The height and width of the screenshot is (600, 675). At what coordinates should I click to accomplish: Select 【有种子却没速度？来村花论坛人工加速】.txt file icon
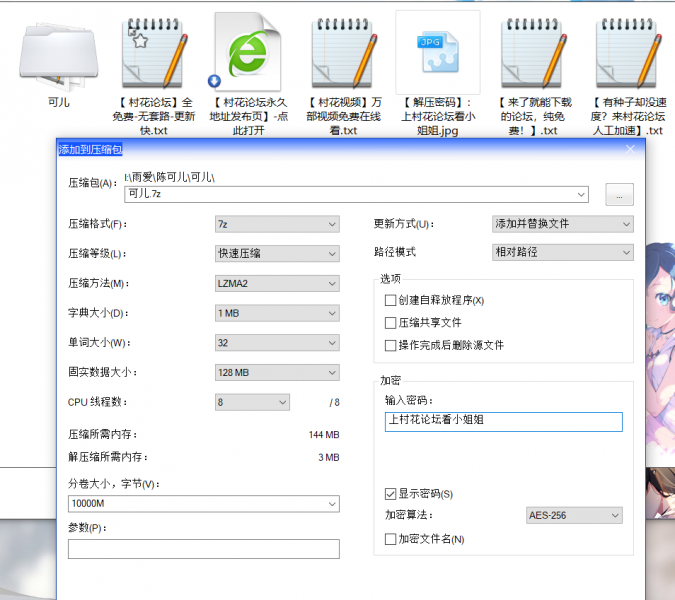(x=627, y=53)
